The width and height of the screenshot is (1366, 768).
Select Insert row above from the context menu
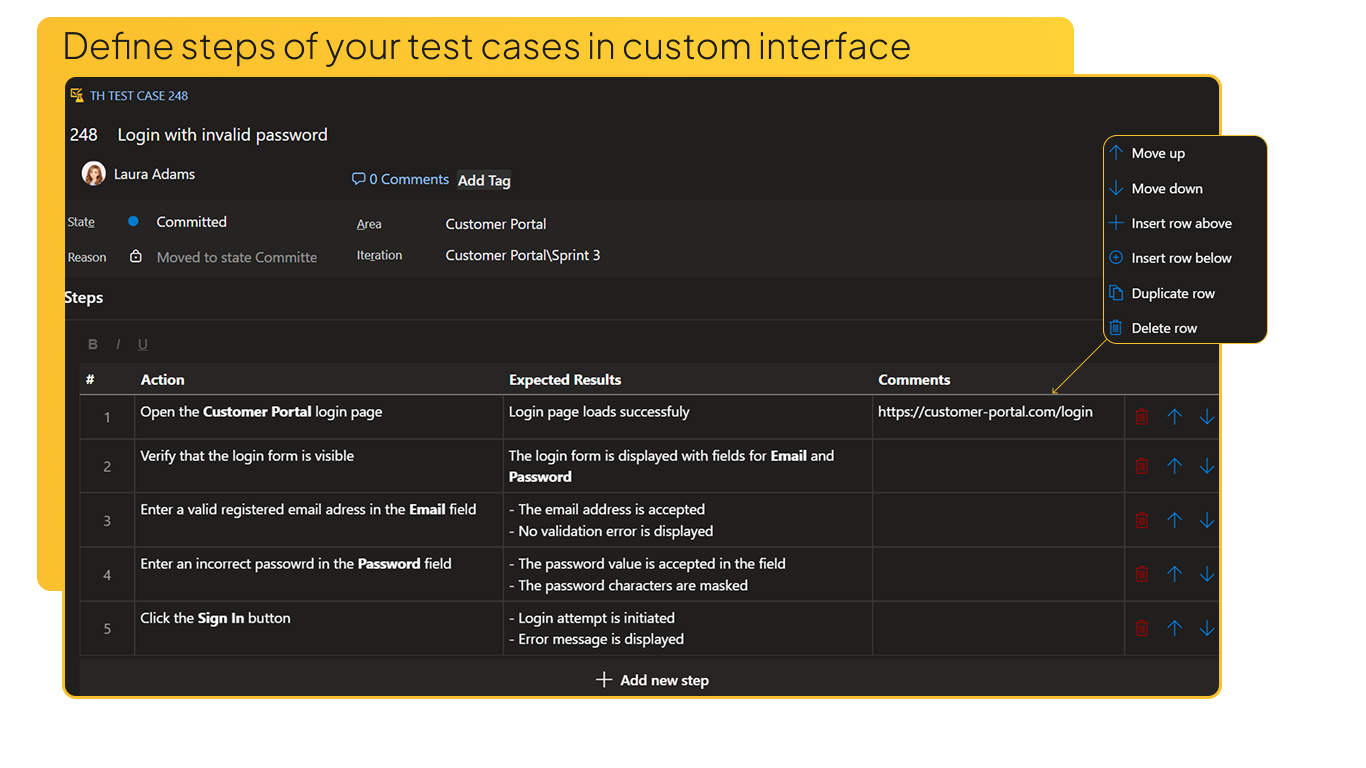1181,223
